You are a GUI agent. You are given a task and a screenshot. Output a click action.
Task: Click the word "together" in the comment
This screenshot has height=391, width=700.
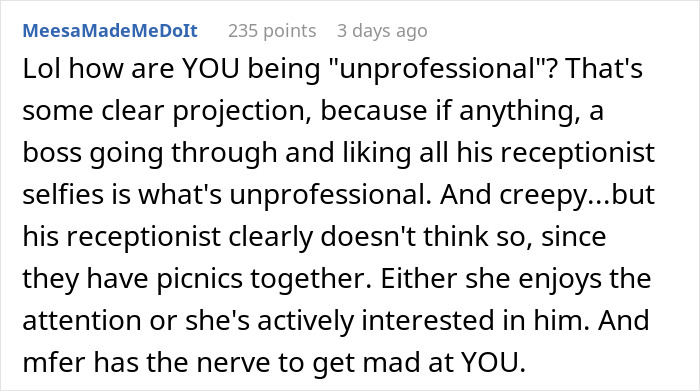point(311,279)
